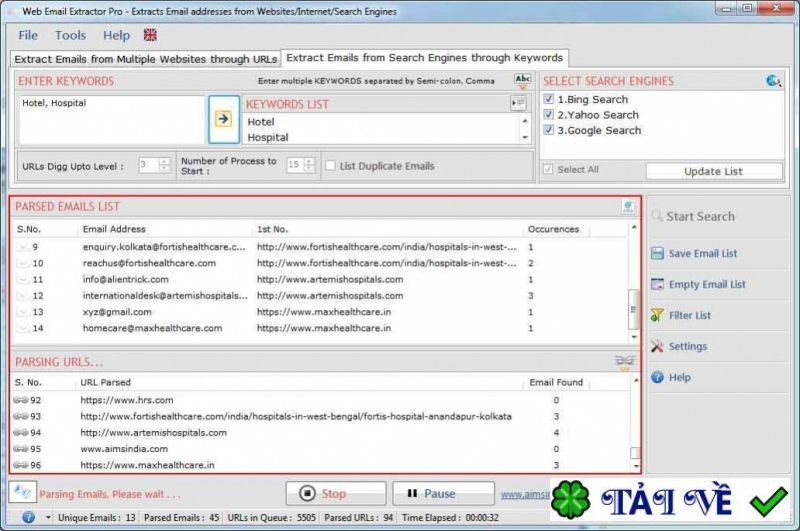
Task: Click the Pause button
Action: (443, 493)
